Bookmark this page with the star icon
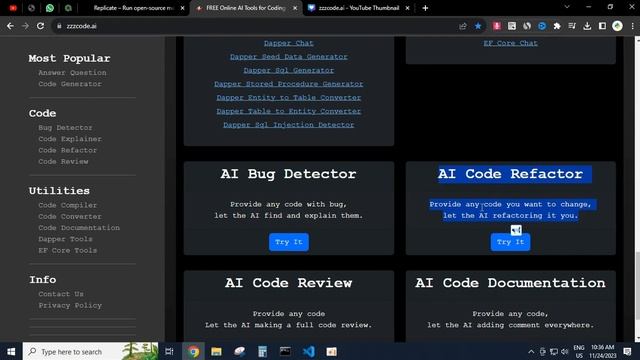 pos(478,26)
